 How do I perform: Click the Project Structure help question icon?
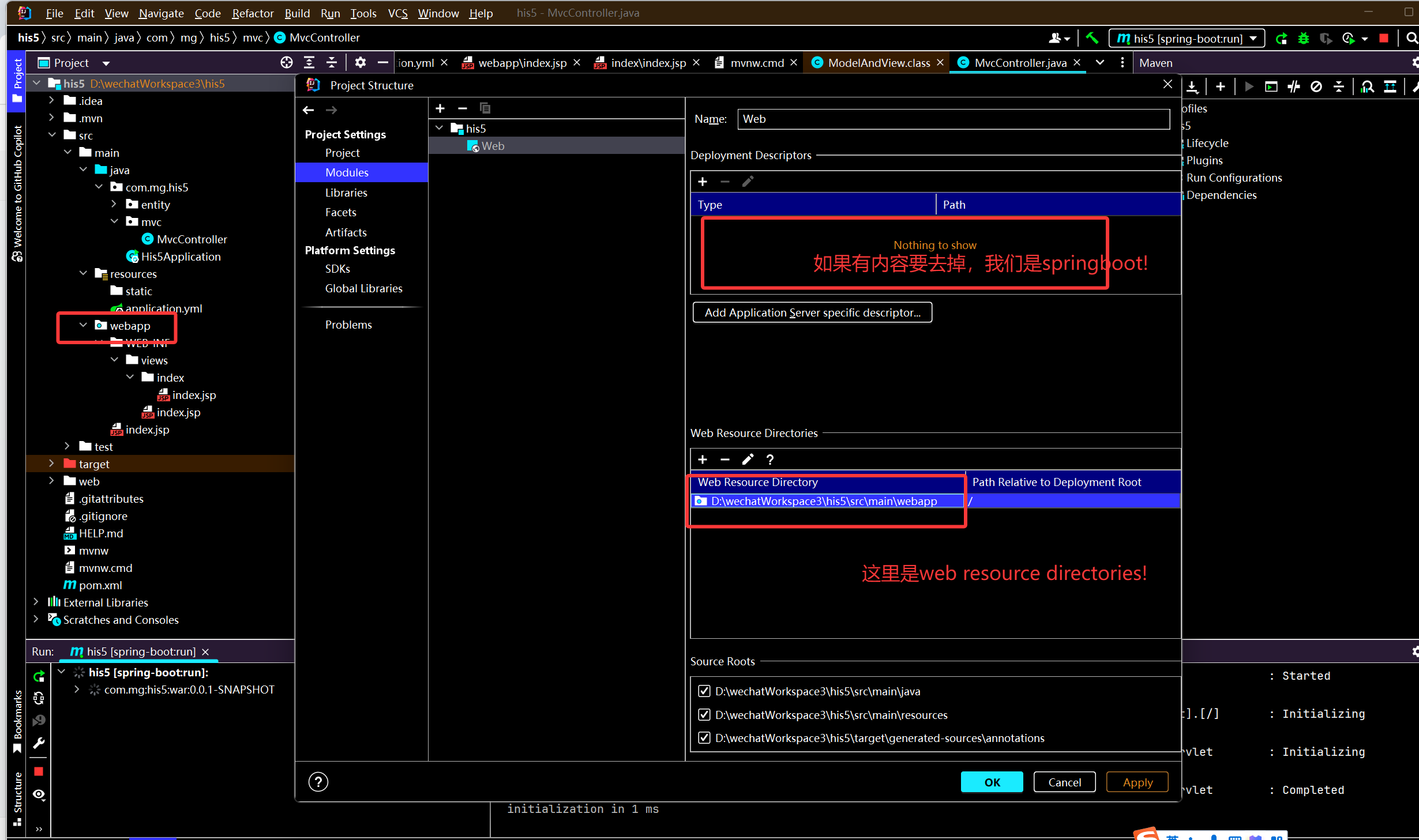click(x=318, y=782)
